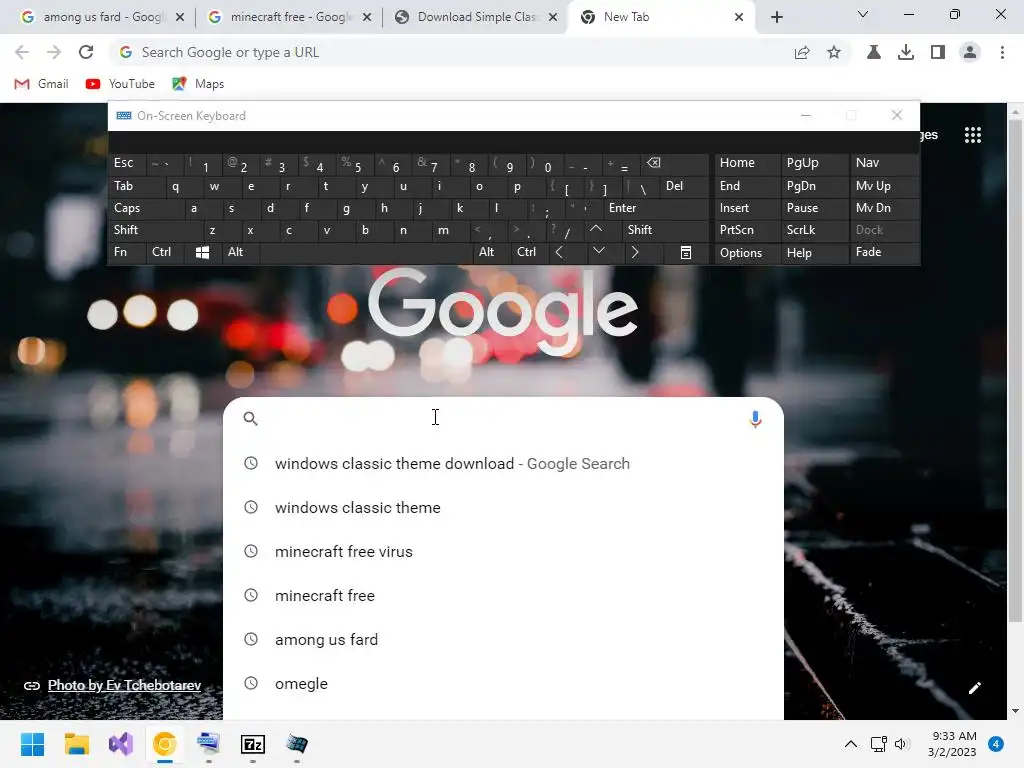The height and width of the screenshot is (768, 1024).
Task: Open the clock and date in taskbar
Action: pos(952,744)
